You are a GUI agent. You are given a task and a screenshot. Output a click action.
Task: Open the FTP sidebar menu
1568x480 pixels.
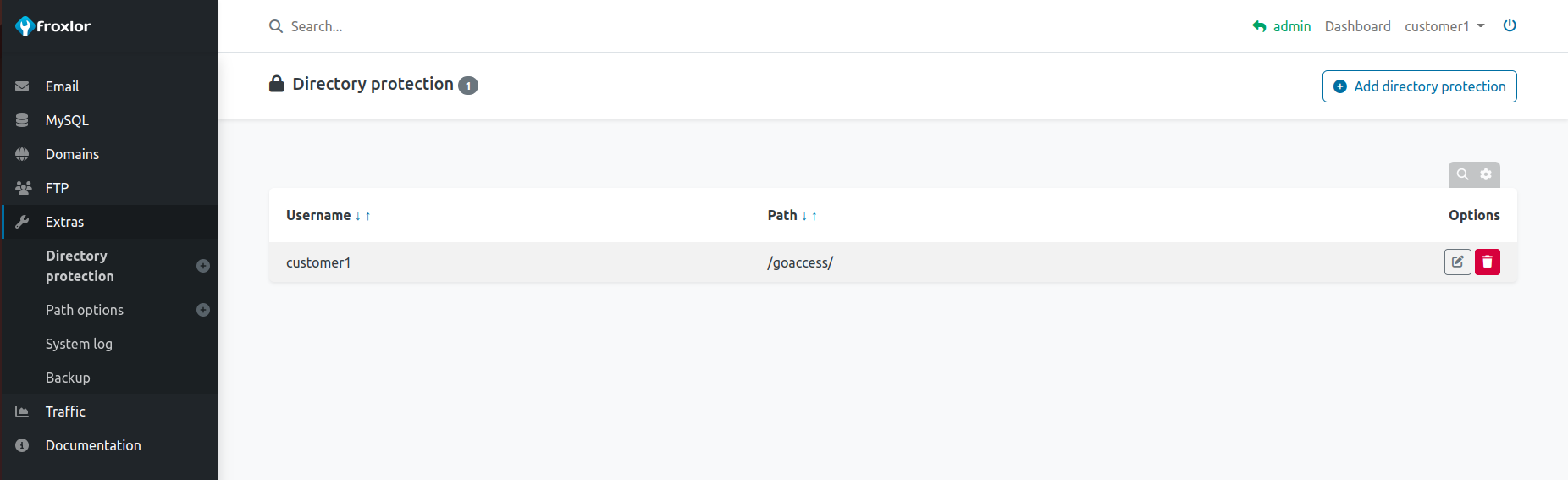(57, 188)
